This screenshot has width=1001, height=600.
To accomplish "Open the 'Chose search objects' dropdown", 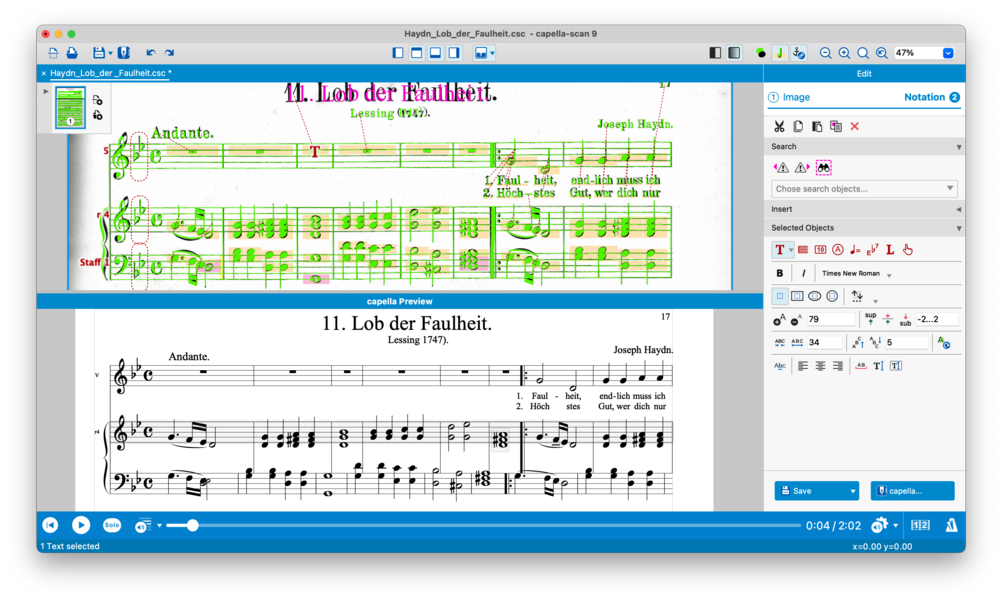I will [x=864, y=189].
